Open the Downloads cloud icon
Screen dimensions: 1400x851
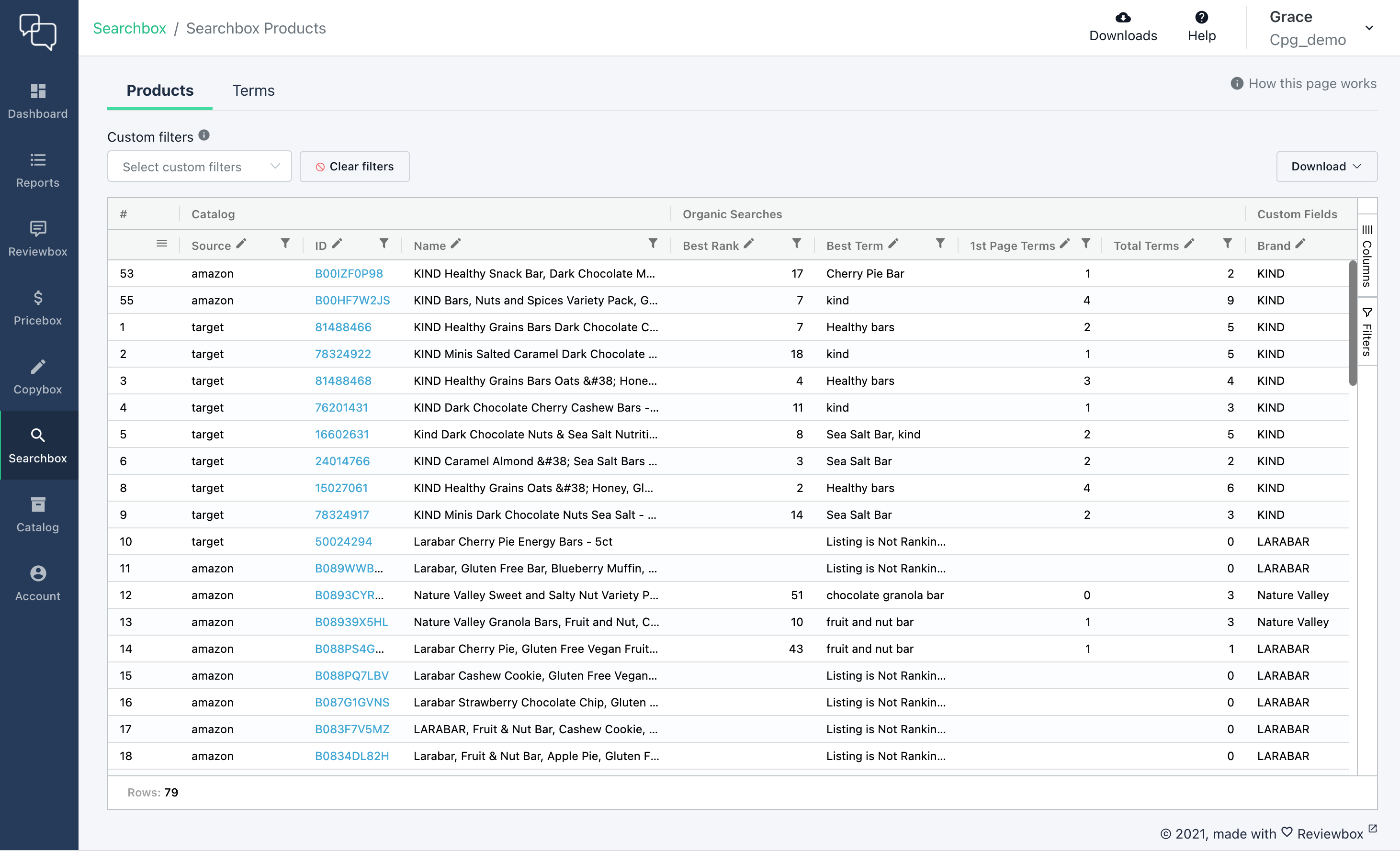coord(1122,17)
